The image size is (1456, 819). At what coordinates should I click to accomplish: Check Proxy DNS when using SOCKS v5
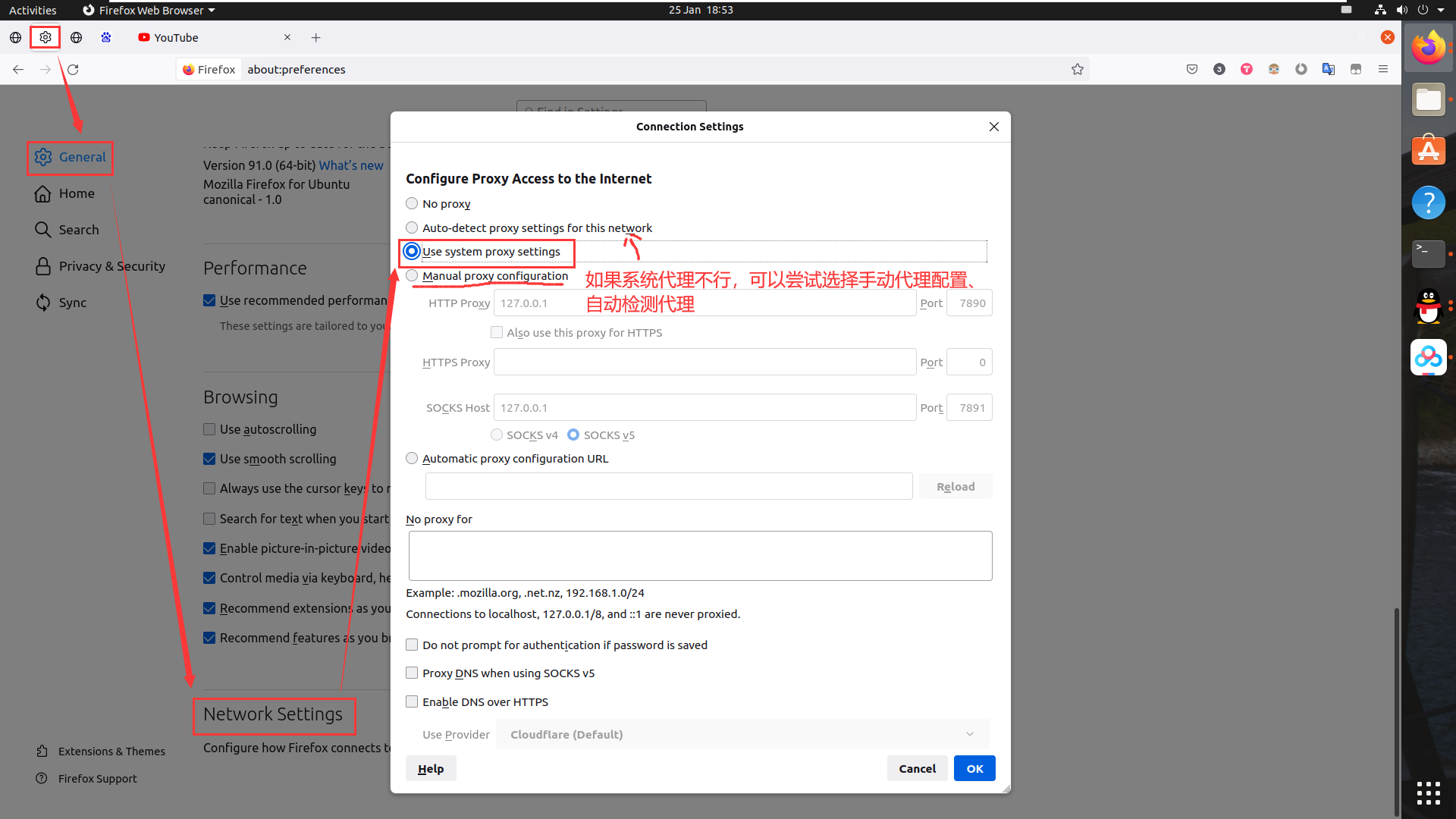coord(412,673)
